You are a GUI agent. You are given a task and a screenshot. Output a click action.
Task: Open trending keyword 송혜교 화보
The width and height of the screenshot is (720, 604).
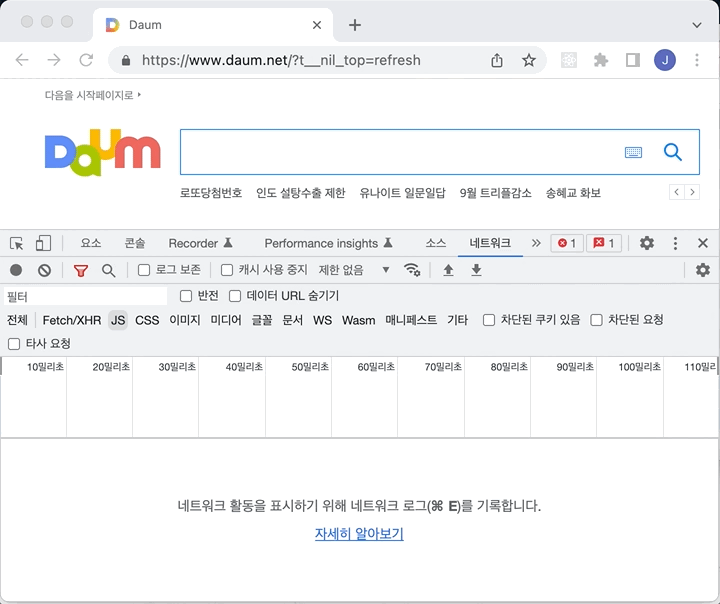pyautogui.click(x=573, y=193)
